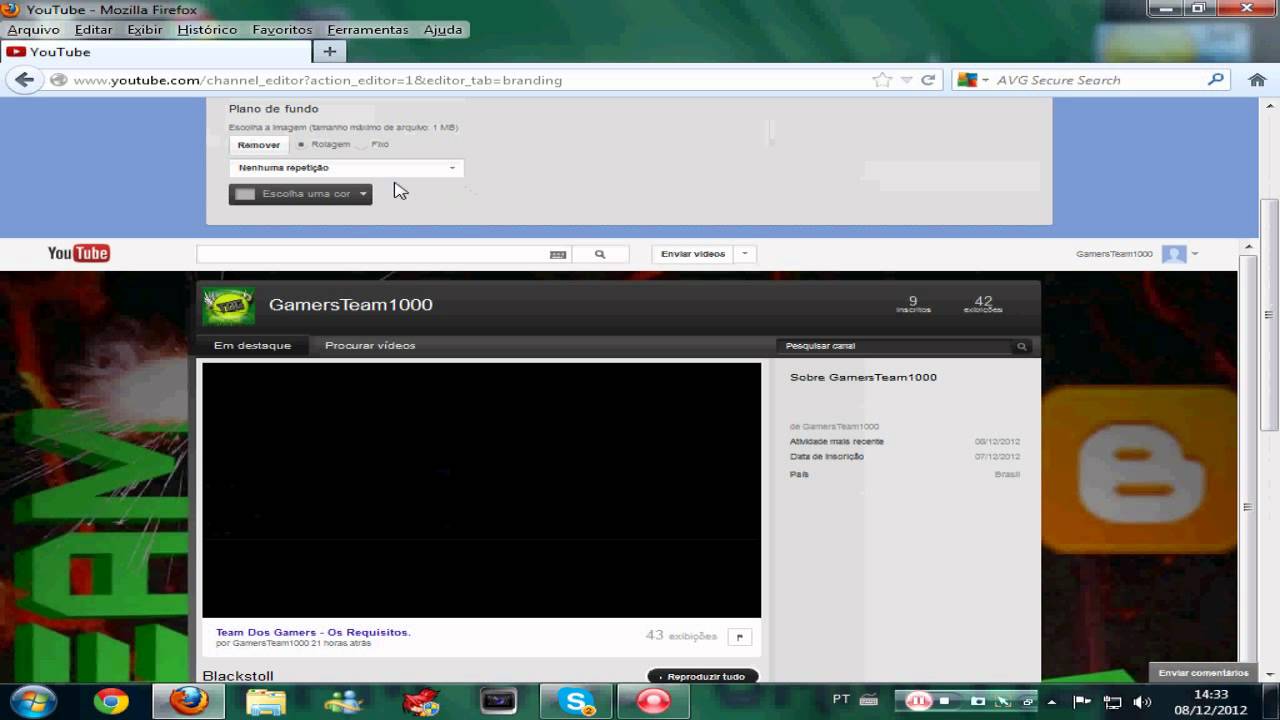The height and width of the screenshot is (720, 1280).
Task: Click the Remover button
Action: 259,145
